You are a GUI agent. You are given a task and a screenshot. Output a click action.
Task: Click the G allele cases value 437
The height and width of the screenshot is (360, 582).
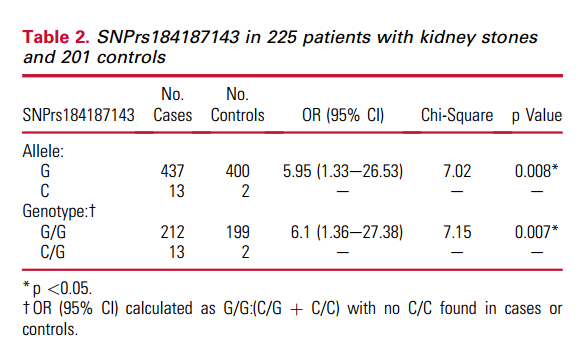click(172, 171)
